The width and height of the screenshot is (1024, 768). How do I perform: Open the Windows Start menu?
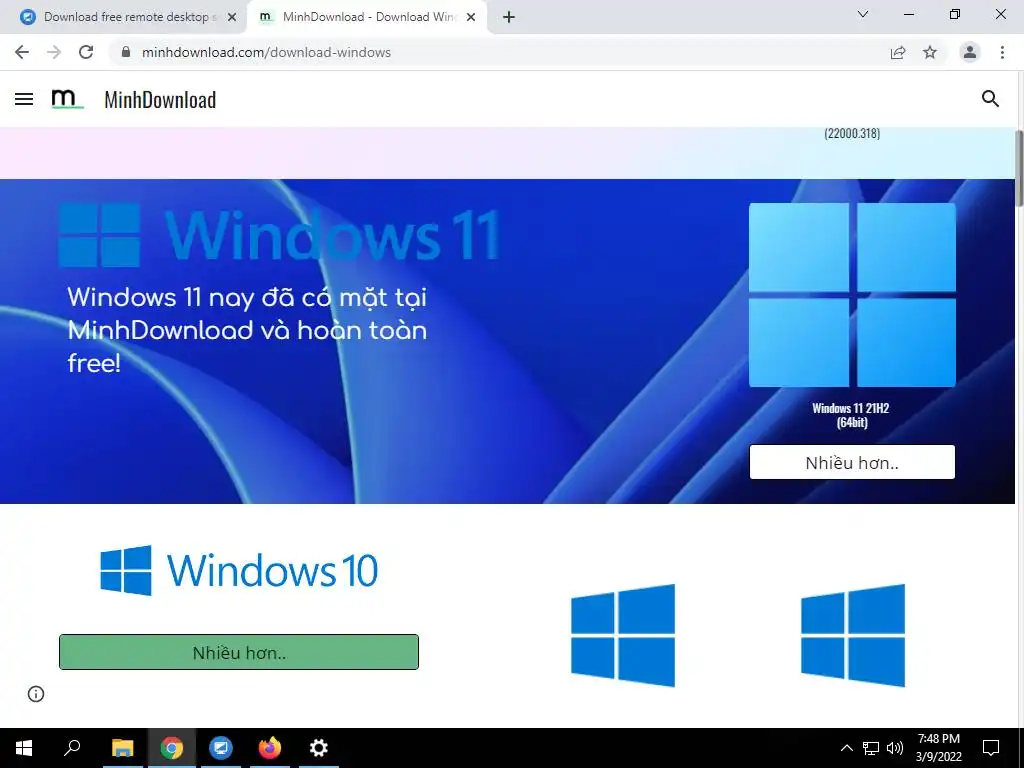point(24,748)
